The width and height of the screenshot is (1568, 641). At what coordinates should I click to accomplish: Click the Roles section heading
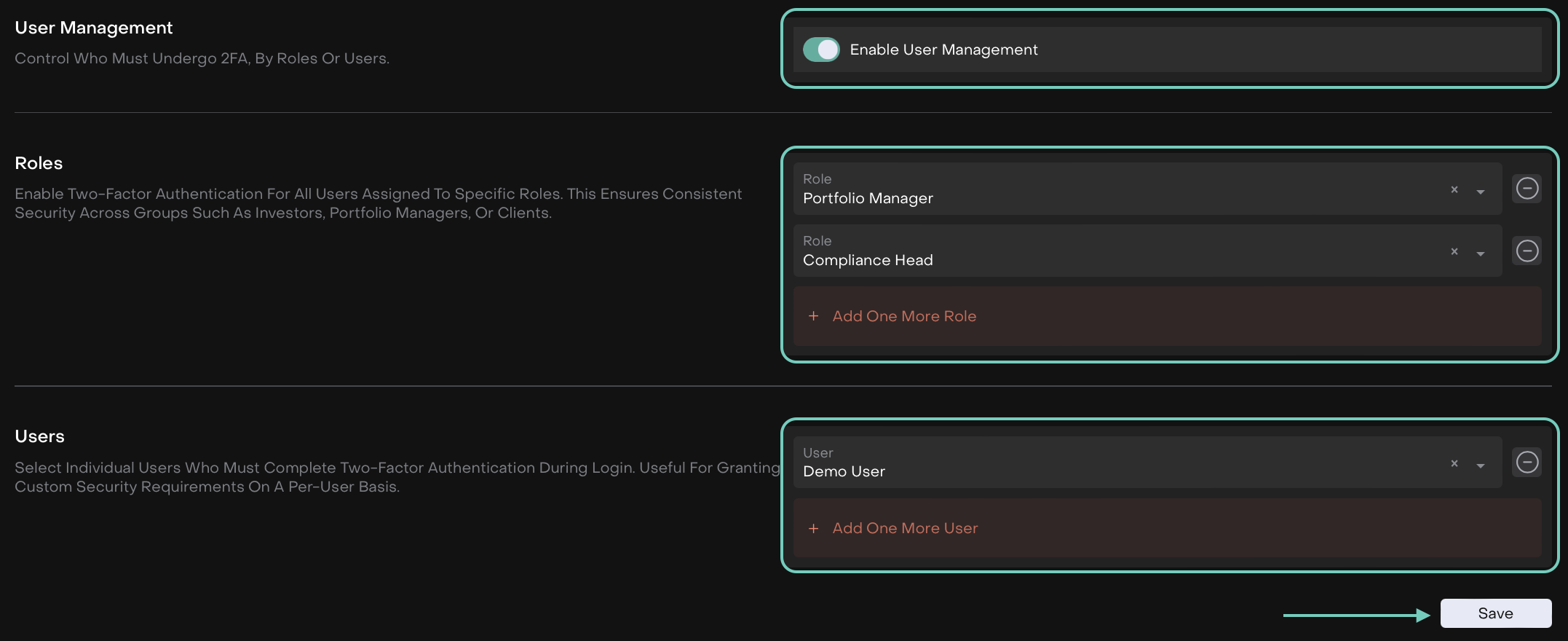[x=39, y=163]
